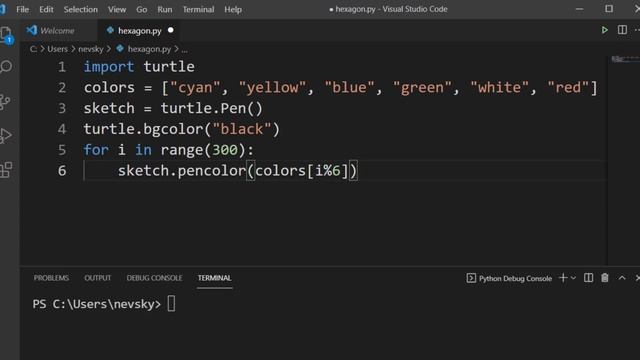Select the Python Debug Console terminal
This screenshot has width=640, height=360.
point(509,278)
